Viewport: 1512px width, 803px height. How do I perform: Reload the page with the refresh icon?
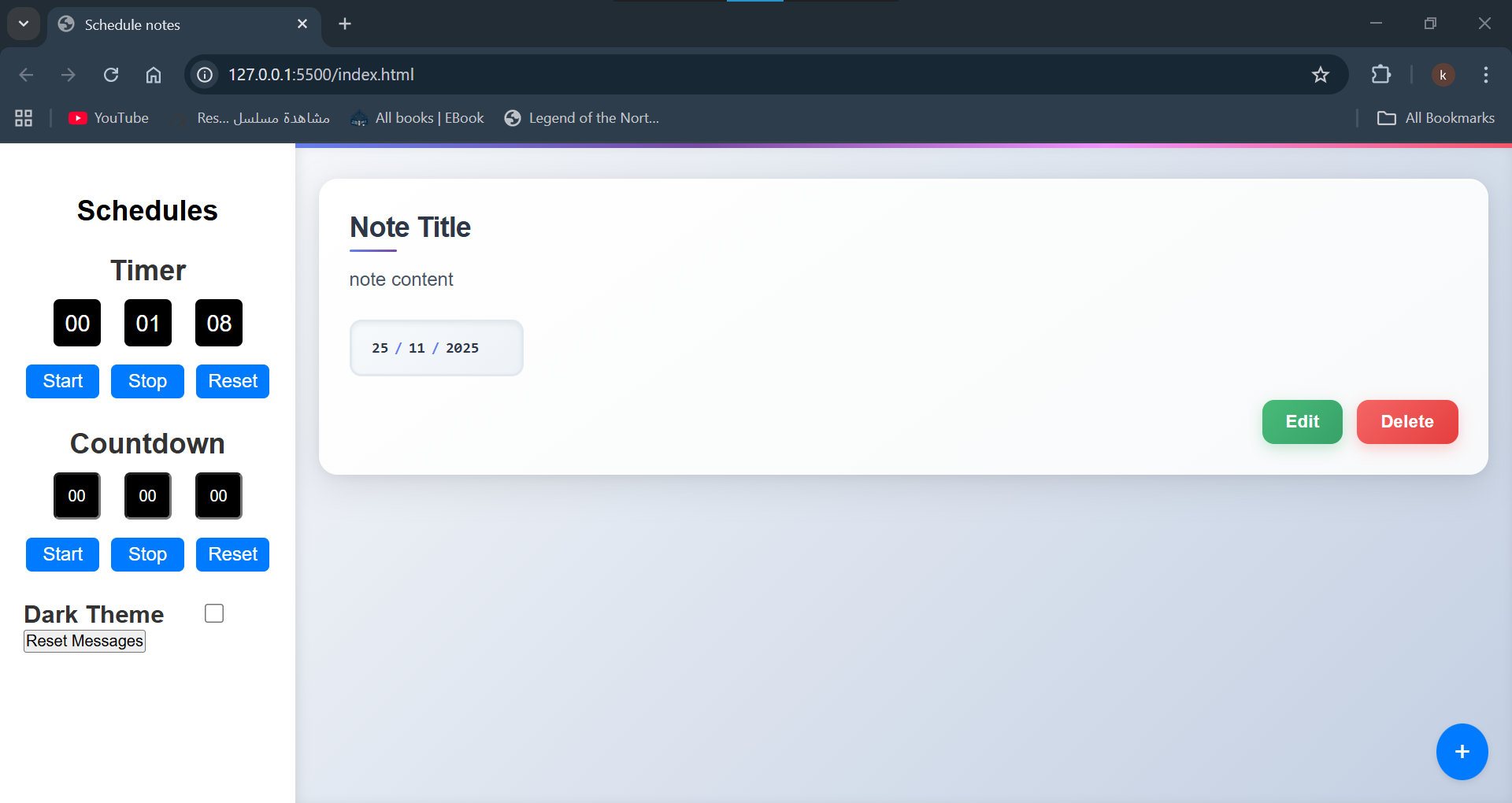(111, 75)
